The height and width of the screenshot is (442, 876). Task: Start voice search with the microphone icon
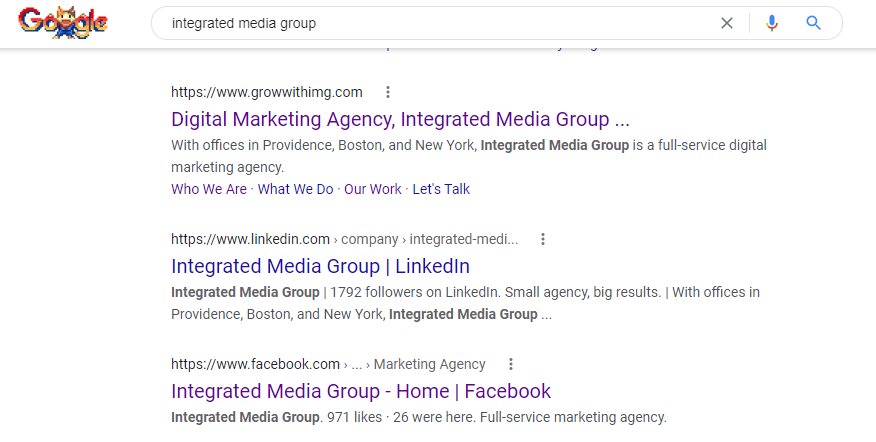[x=772, y=23]
